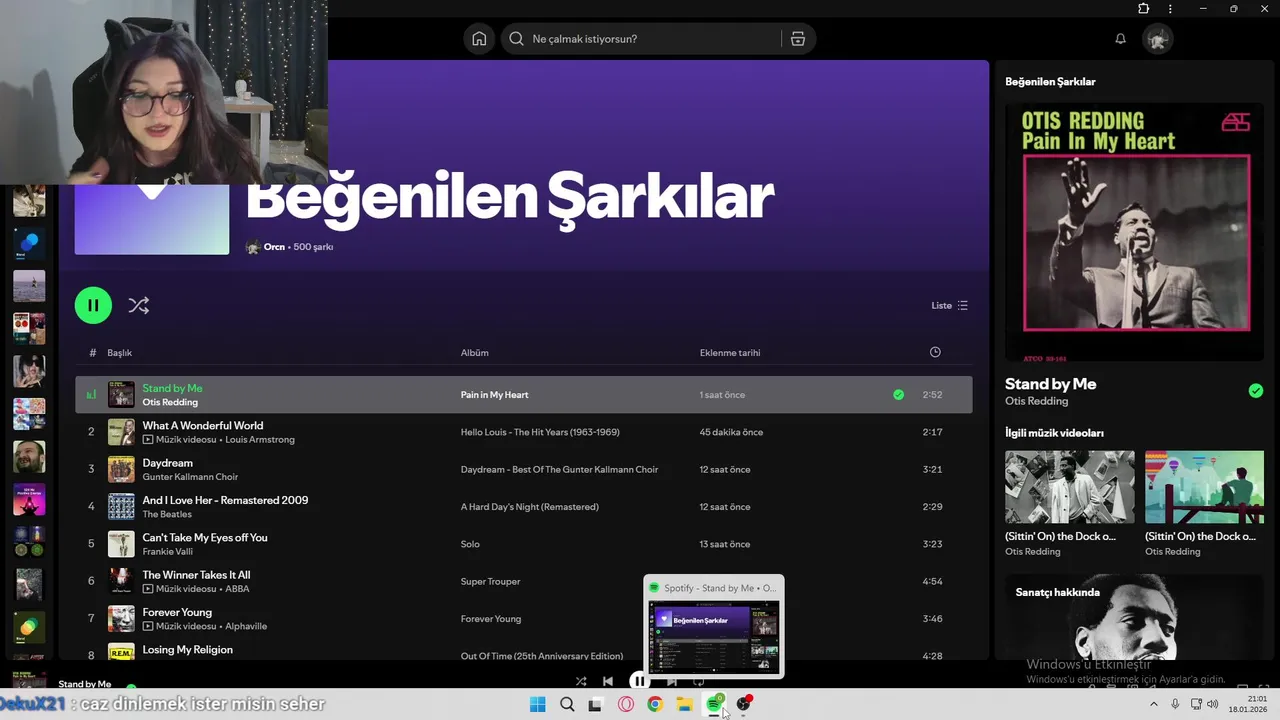Open the Alphaville artist link

tap(246, 626)
